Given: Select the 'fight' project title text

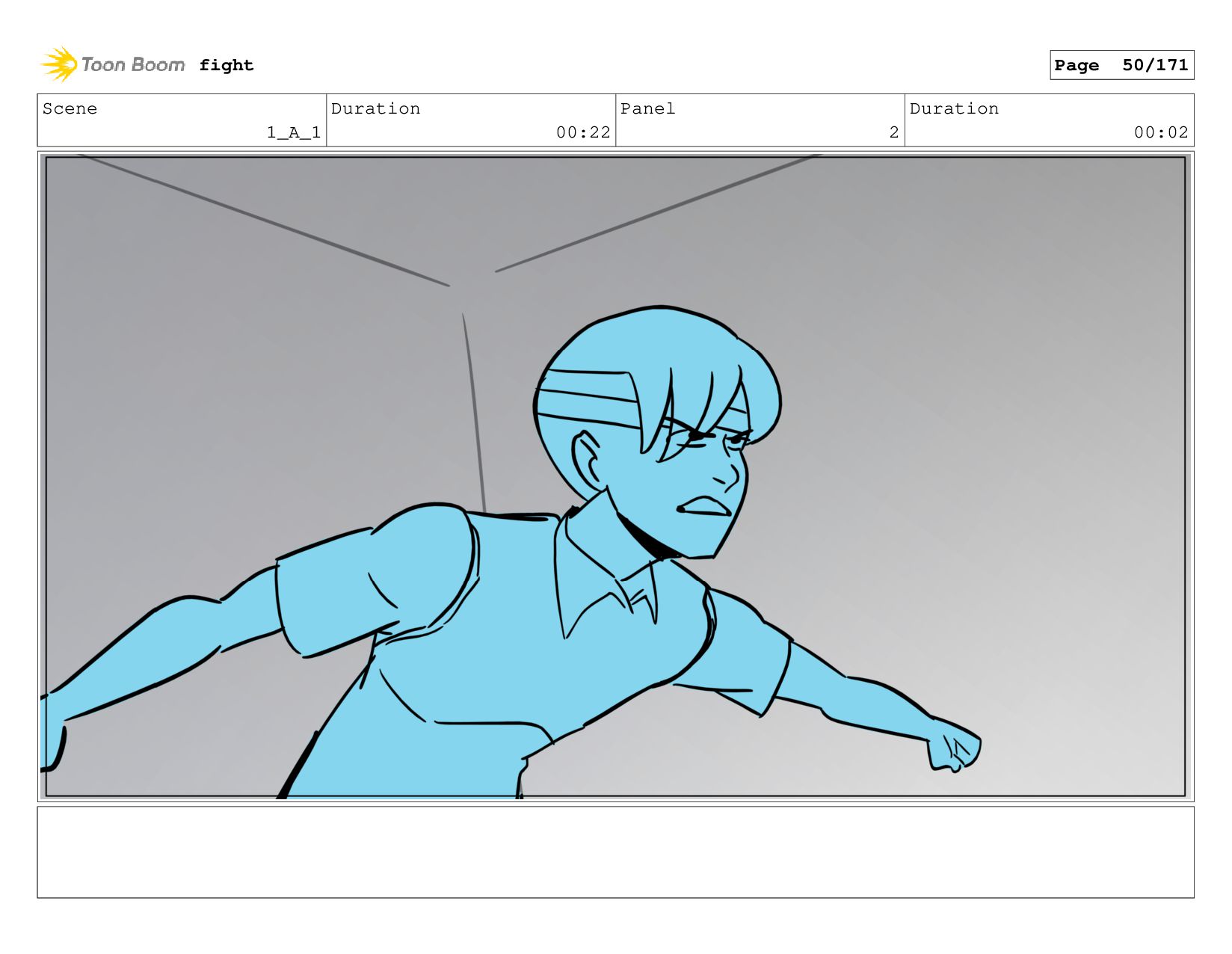Looking at the screenshot, I should 227,65.
